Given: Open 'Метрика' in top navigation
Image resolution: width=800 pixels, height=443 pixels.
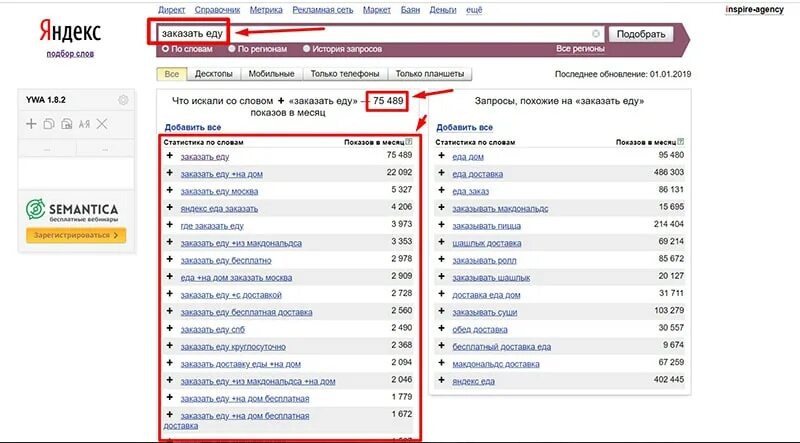Looking at the screenshot, I should point(266,10).
